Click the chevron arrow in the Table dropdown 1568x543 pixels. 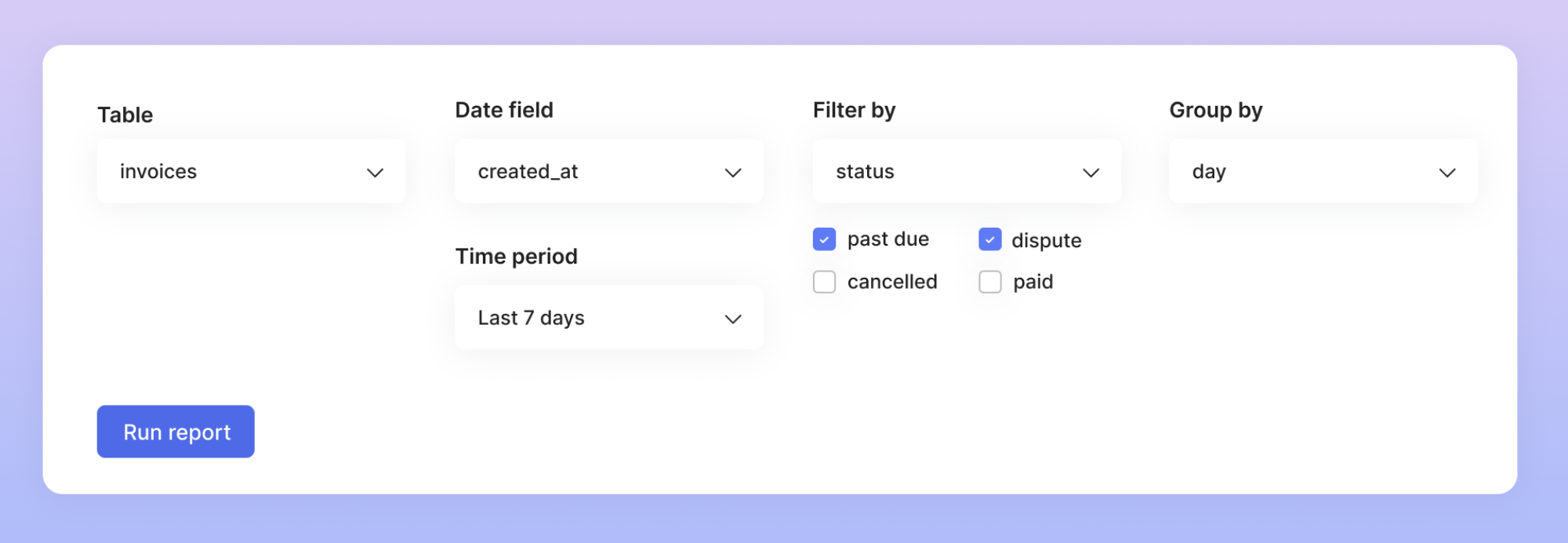pyautogui.click(x=375, y=173)
